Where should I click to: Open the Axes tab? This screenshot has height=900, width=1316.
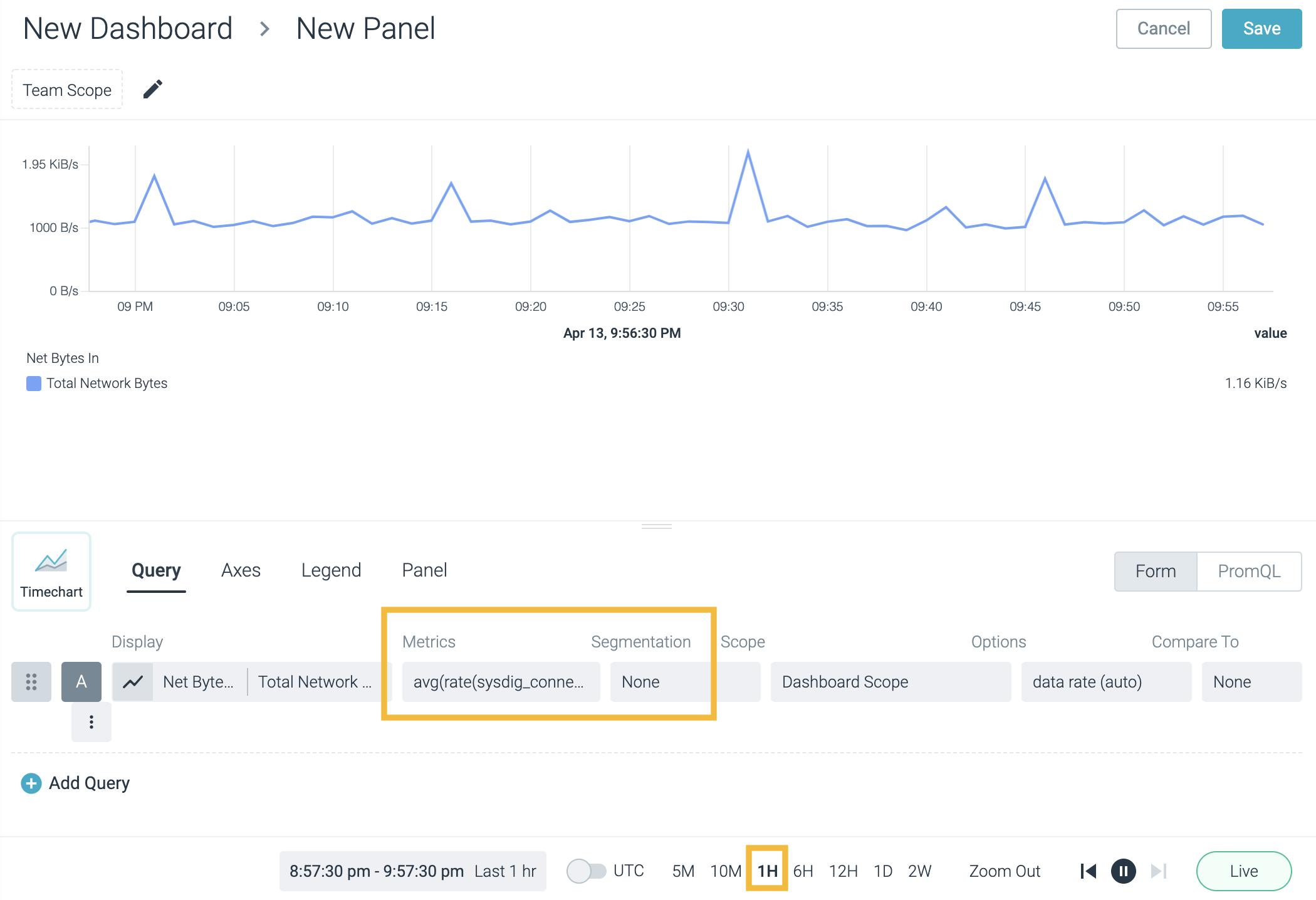pos(241,570)
